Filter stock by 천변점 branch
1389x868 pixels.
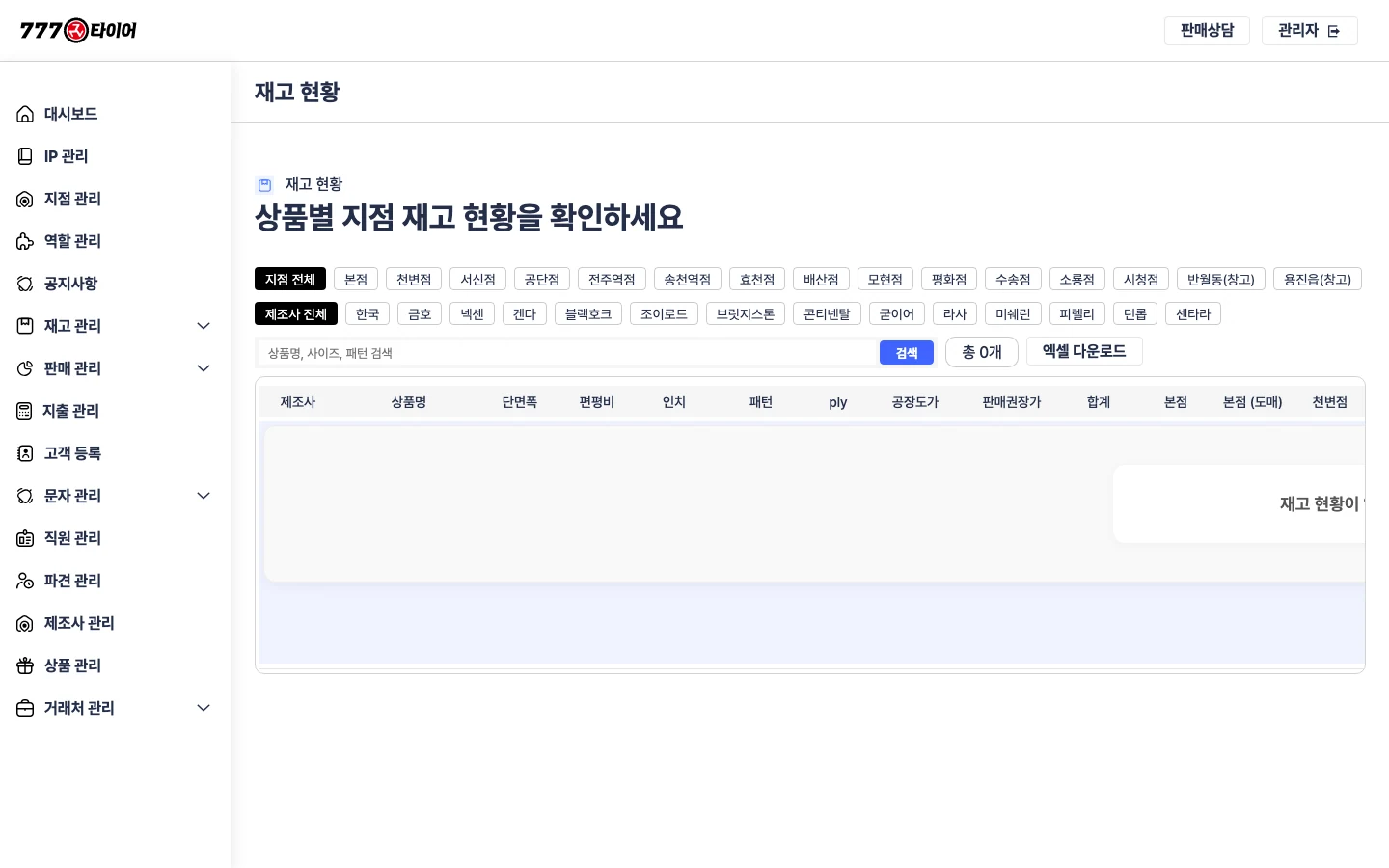click(414, 279)
